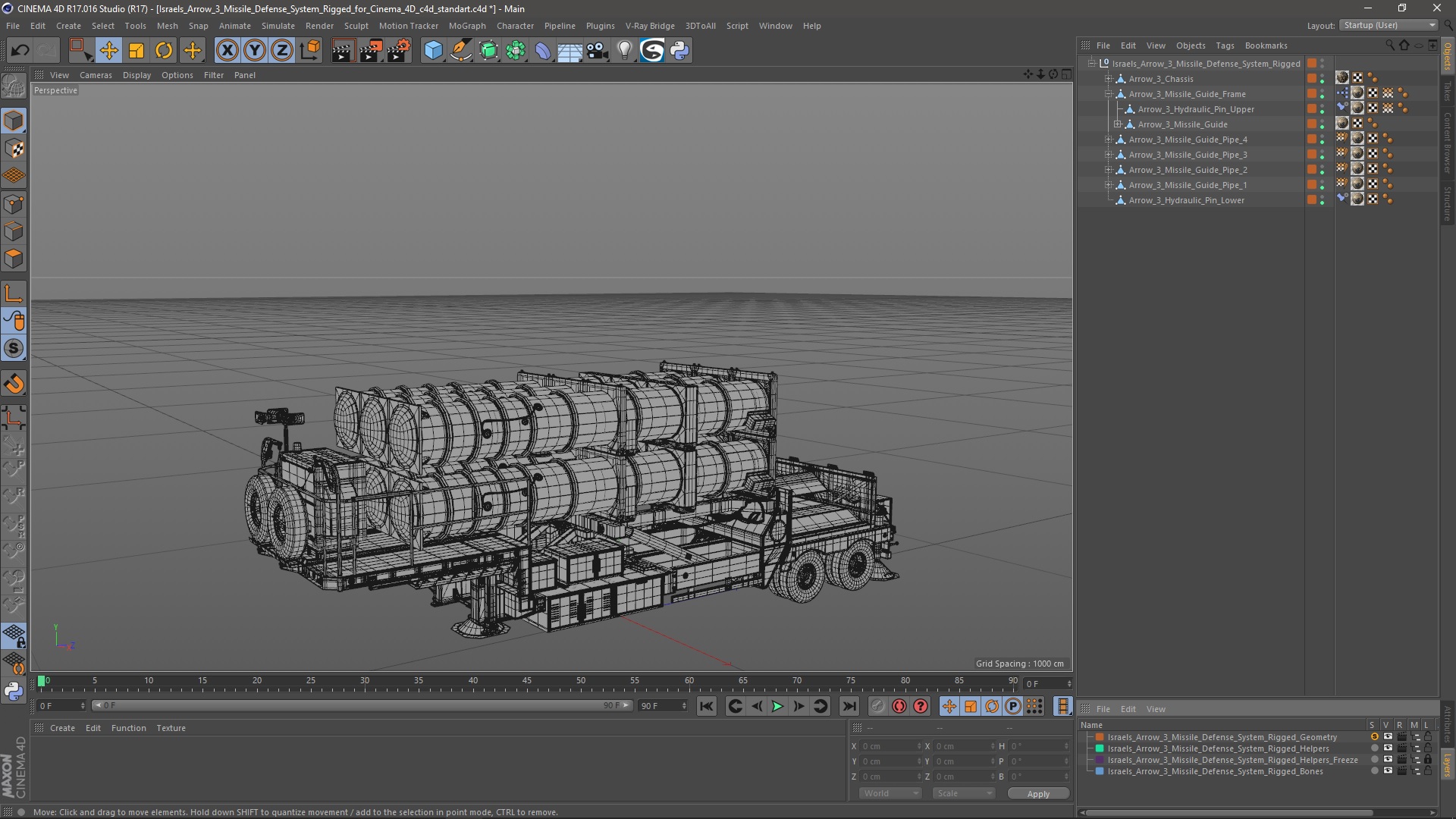This screenshot has width=1456, height=819.
Task: Click orange layer color swatch for Rigged_Geometry
Action: click(x=1099, y=737)
